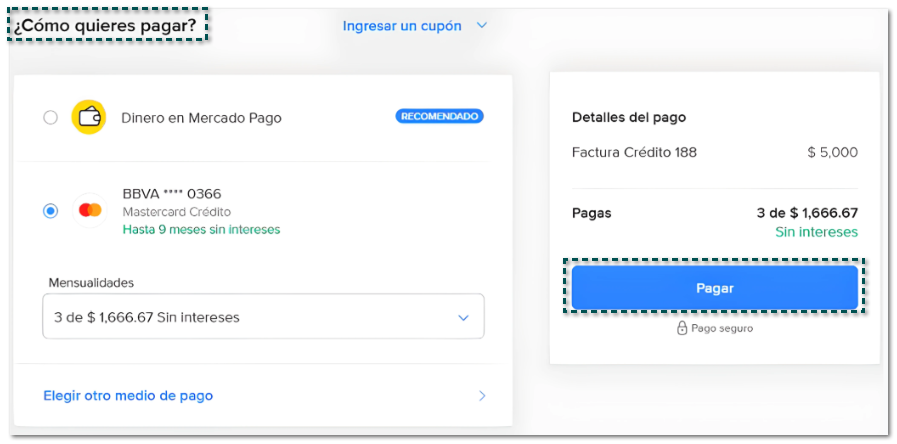This screenshot has height=444, width=897.
Task: Click the yellow Mercado Pago wallet icon
Action: click(x=89, y=118)
